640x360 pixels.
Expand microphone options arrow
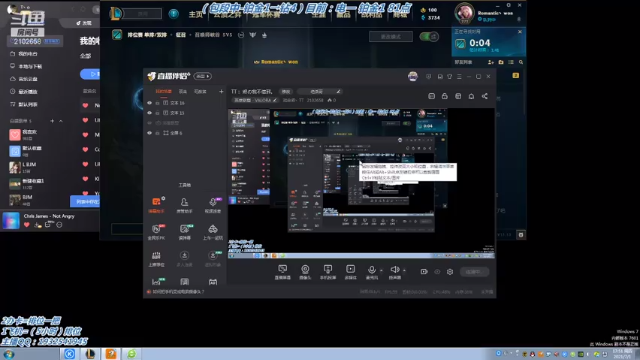tap(381, 270)
